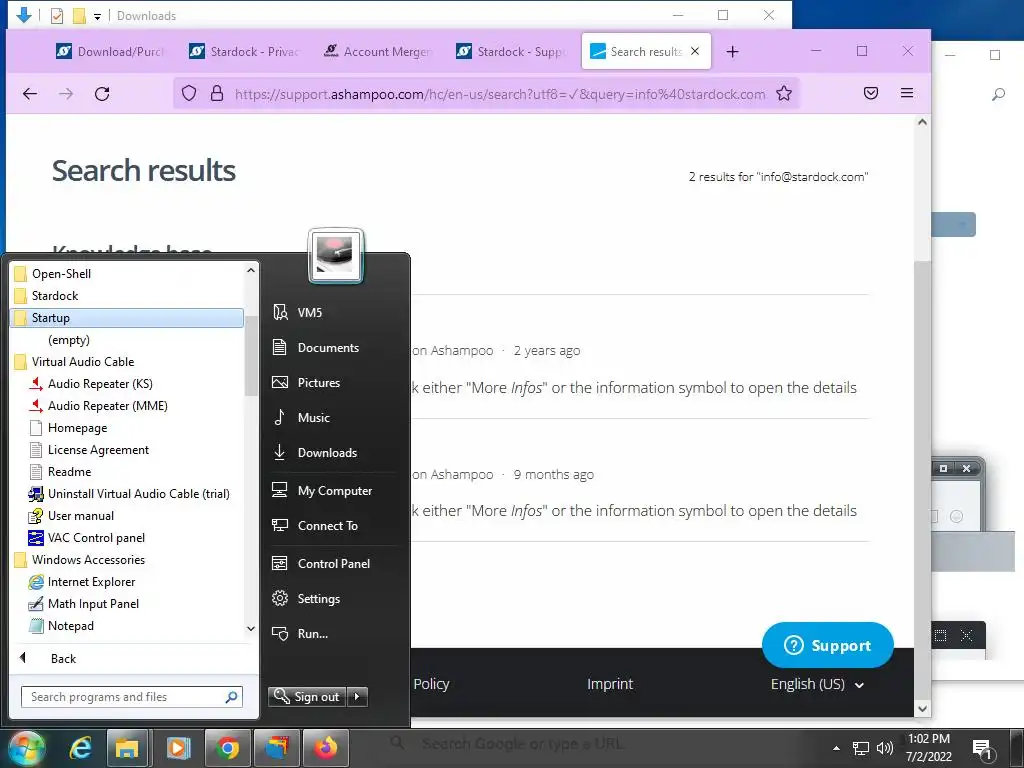The height and width of the screenshot is (768, 1024).
Task: Open the volume speaker tray icon
Action: click(x=885, y=748)
